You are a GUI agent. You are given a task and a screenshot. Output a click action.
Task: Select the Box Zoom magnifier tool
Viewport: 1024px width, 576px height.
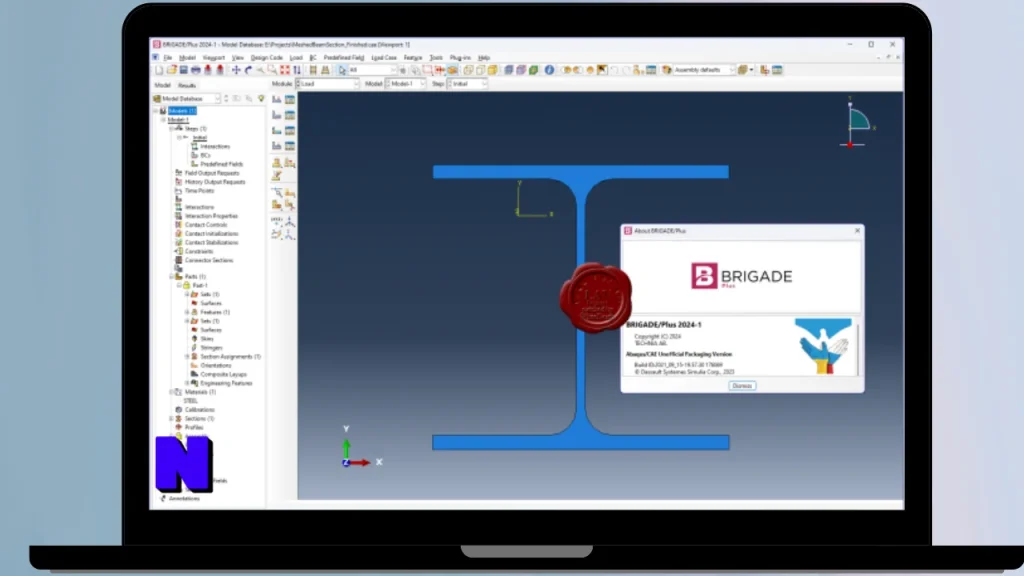coord(272,70)
